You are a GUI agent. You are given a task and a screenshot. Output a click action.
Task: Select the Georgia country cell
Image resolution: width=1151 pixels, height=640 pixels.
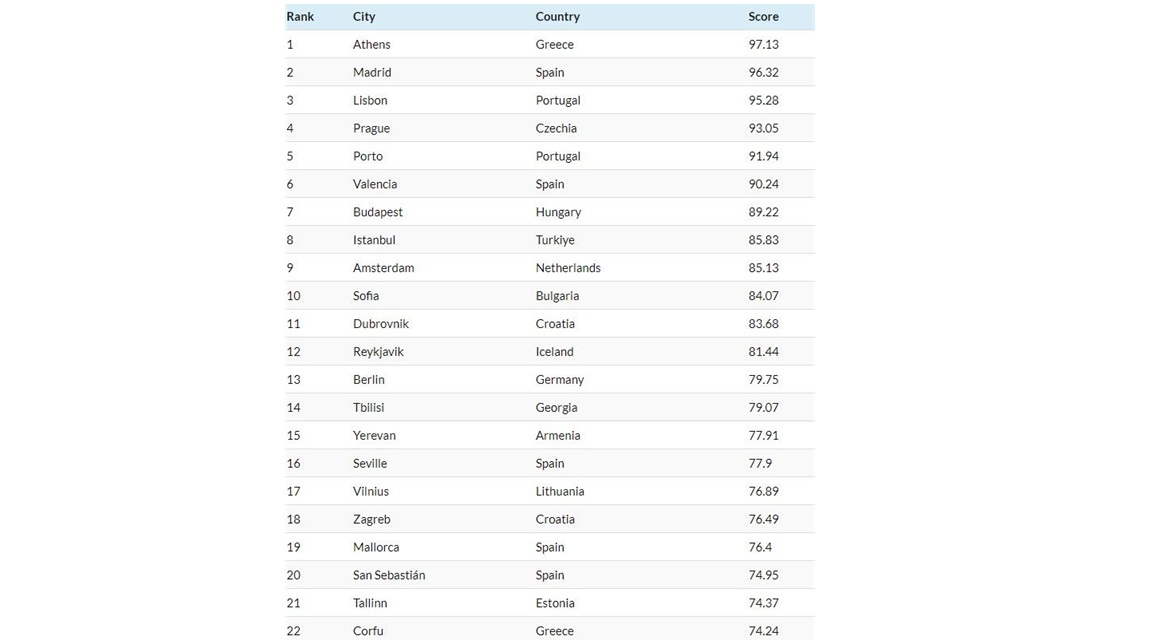click(x=556, y=407)
